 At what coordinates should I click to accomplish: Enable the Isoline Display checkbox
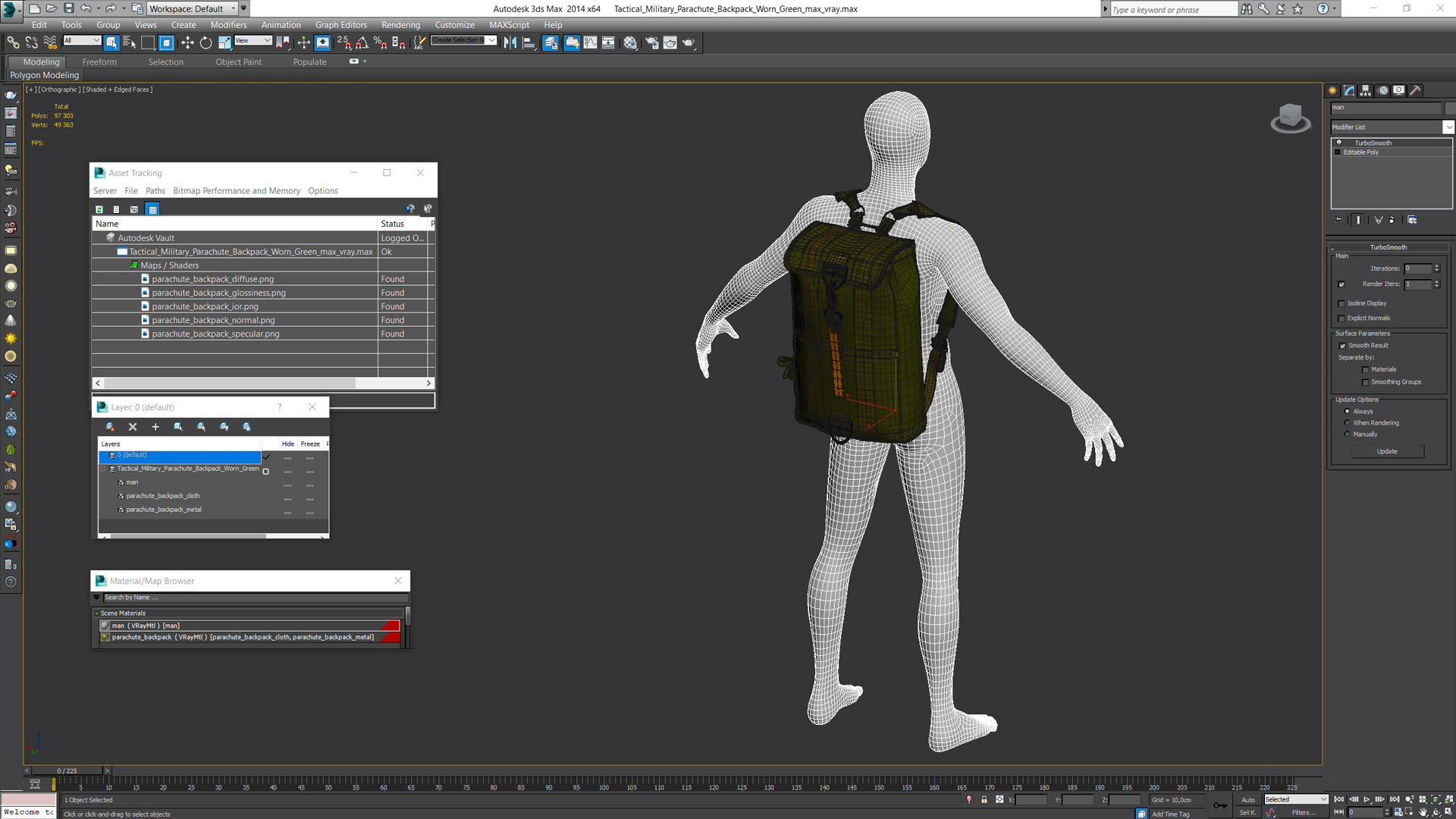1341,303
